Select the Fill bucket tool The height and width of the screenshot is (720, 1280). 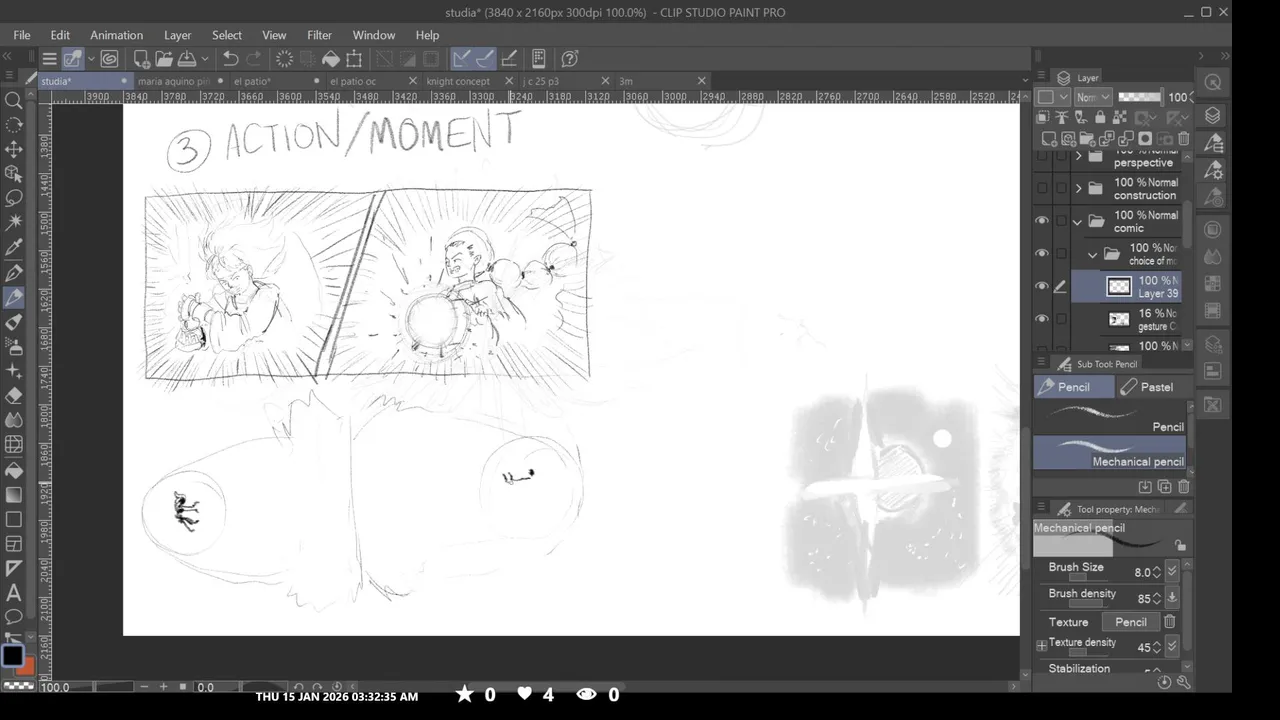tap(14, 470)
